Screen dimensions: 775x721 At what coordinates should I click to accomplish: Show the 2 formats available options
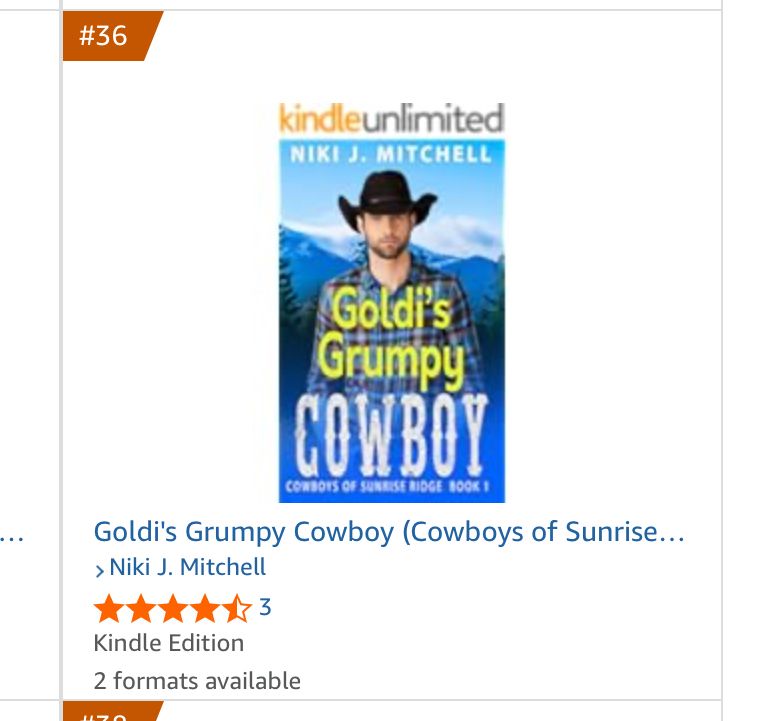point(196,681)
